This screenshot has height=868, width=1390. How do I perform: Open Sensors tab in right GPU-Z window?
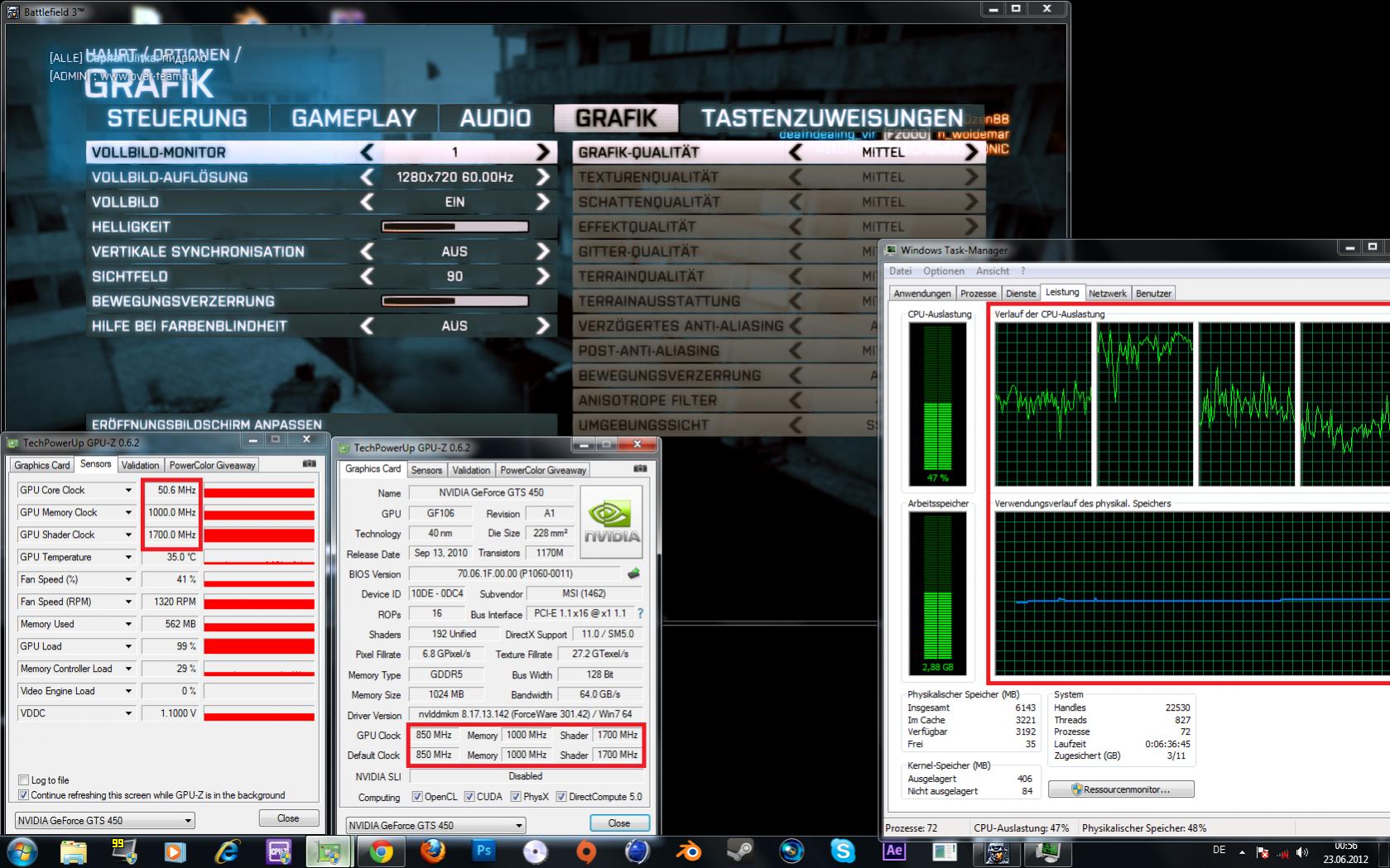(x=426, y=470)
